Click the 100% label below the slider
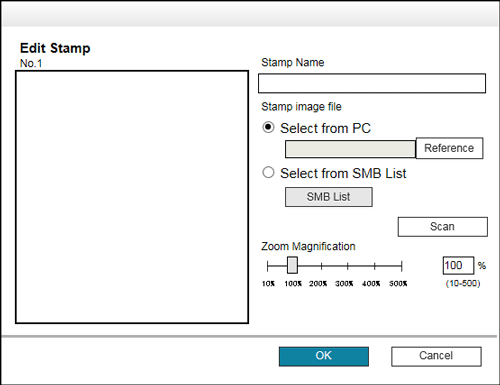Viewport: 500px width, 385px height. coord(293,284)
